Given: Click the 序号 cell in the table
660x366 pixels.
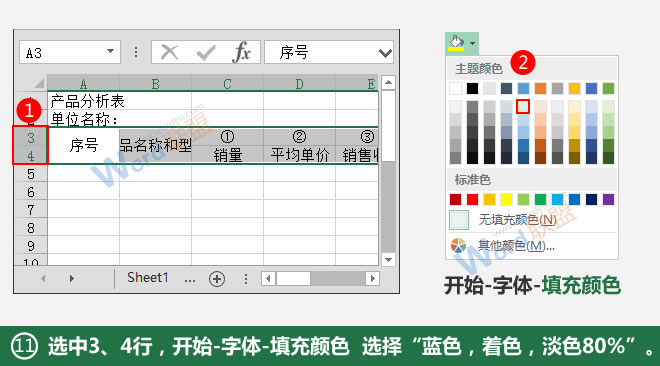Looking at the screenshot, I should [x=84, y=146].
